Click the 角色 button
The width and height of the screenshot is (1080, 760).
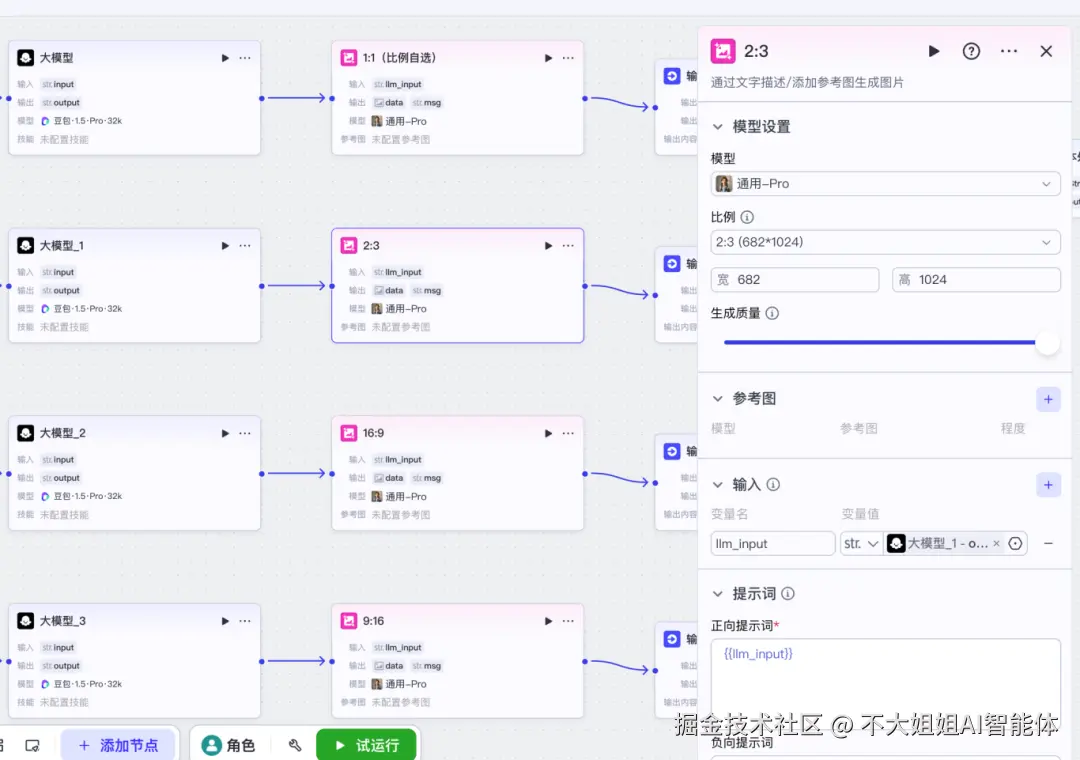[x=229, y=745]
